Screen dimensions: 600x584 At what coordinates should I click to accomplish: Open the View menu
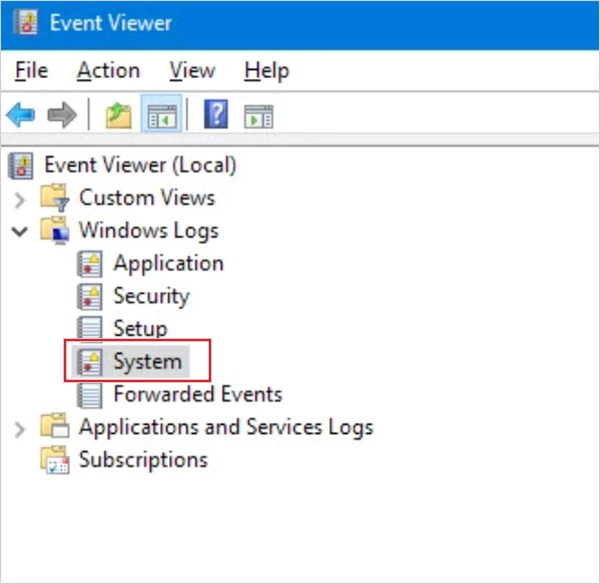pos(192,71)
